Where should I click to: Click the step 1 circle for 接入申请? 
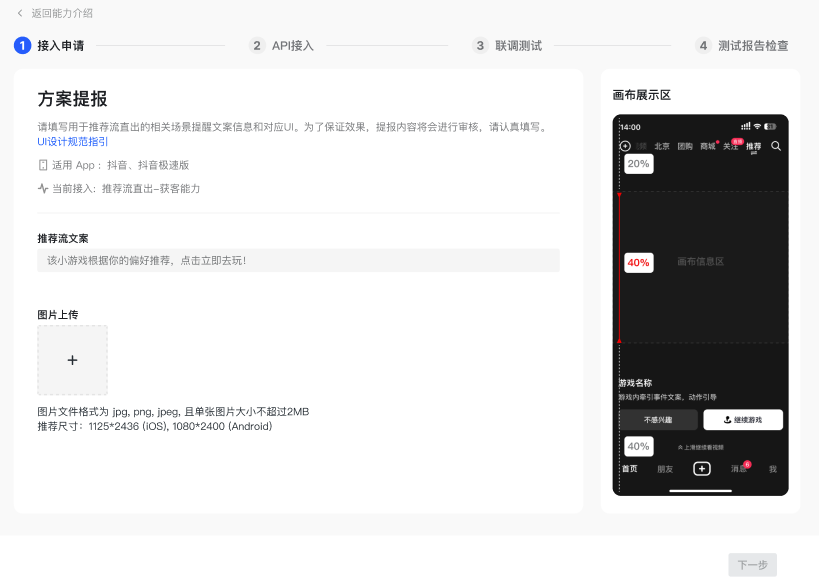click(22, 45)
